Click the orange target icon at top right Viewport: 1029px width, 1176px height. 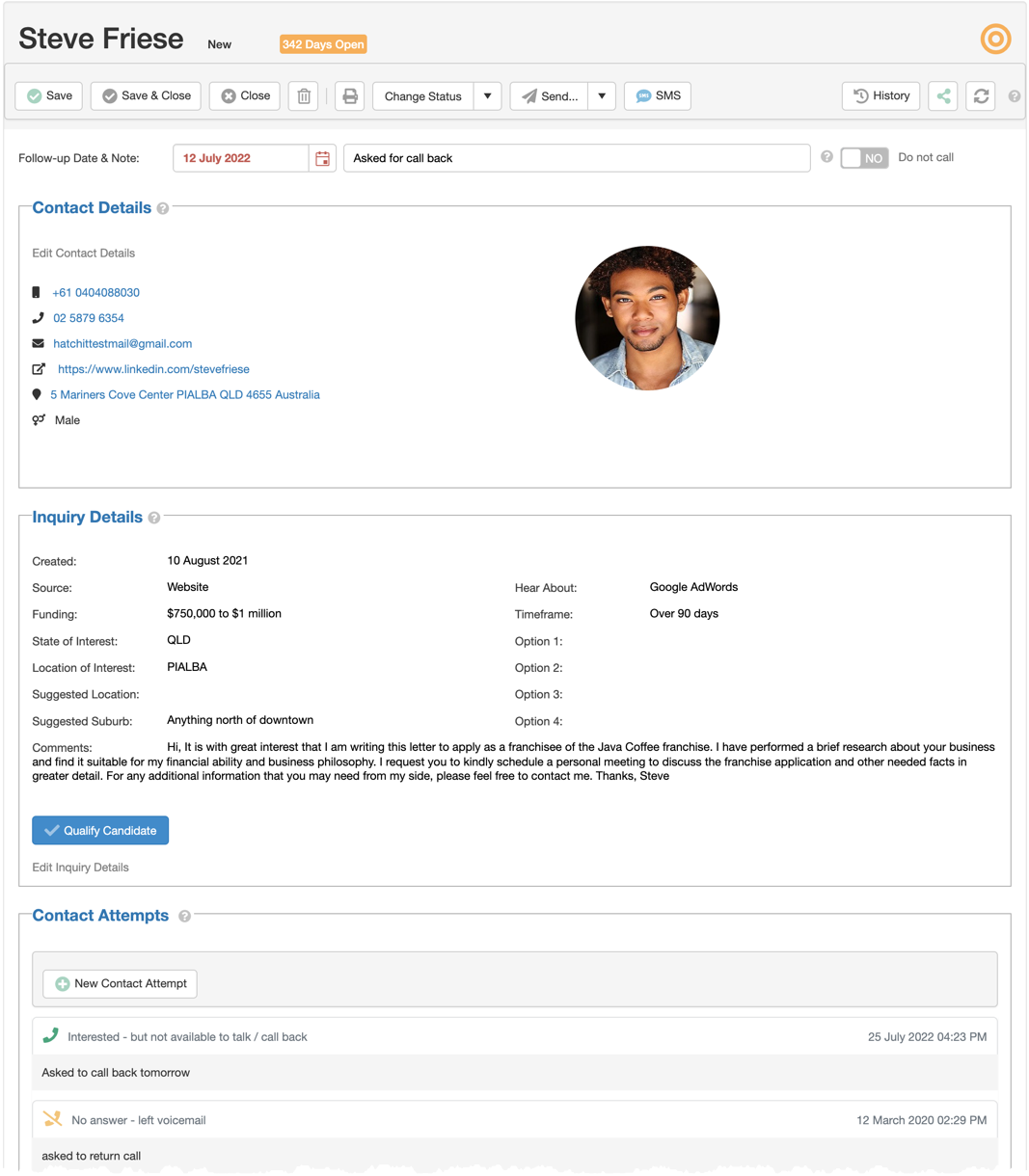[995, 39]
